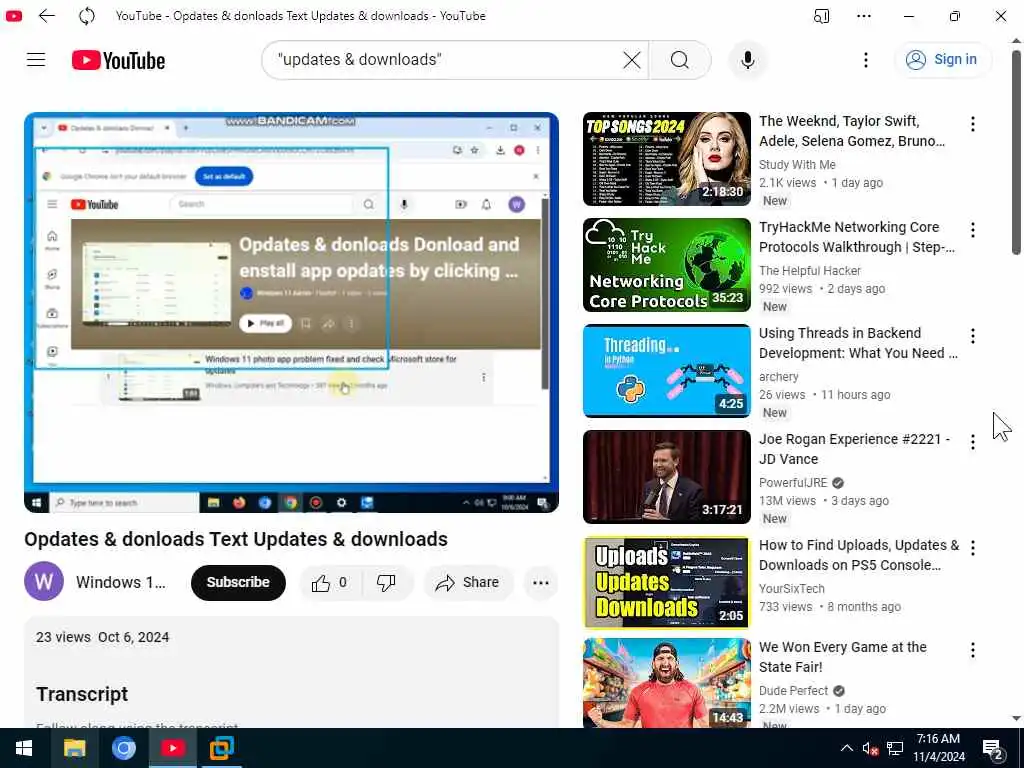Visit the archery channel
Image resolution: width=1024 pixels, height=768 pixels.
pyautogui.click(x=778, y=377)
